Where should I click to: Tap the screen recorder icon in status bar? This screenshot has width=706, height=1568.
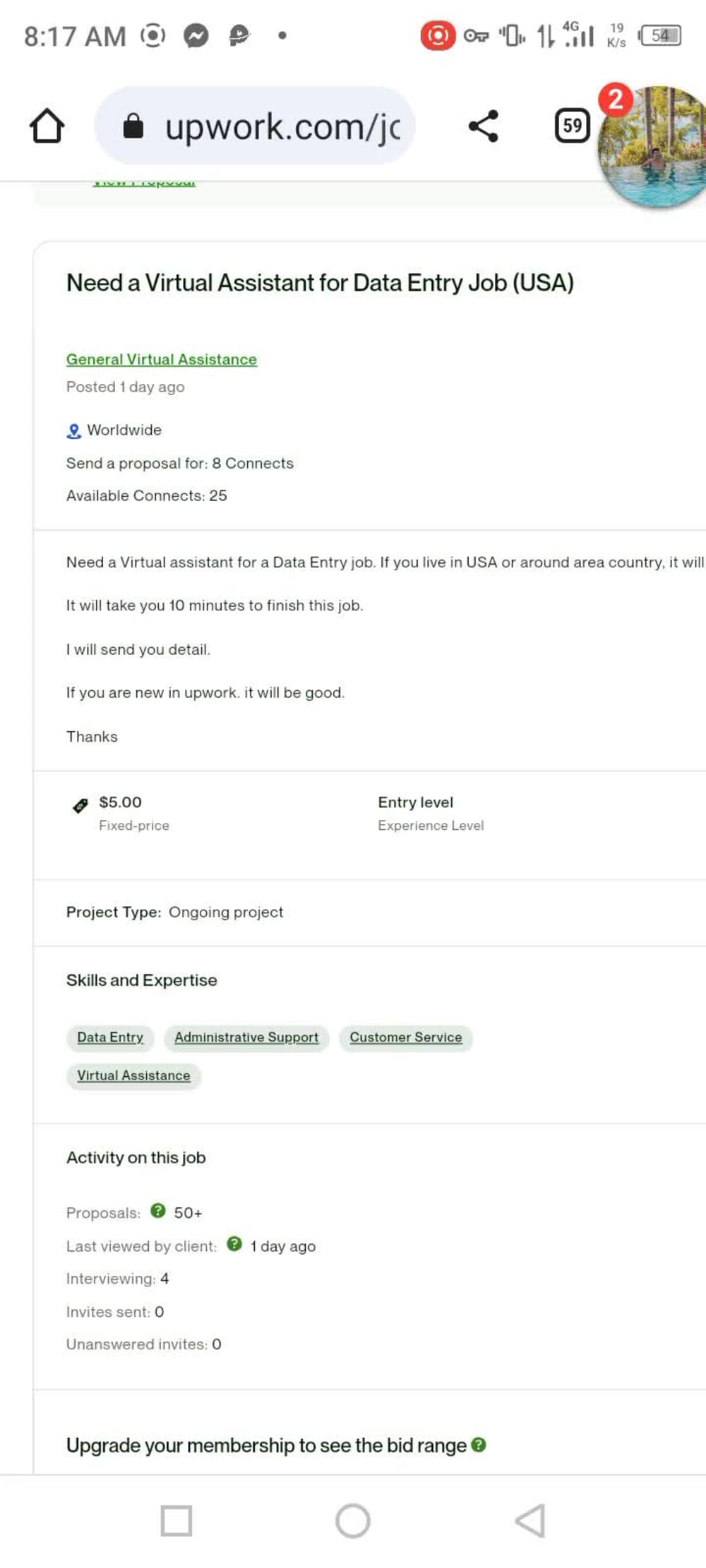[x=438, y=35]
